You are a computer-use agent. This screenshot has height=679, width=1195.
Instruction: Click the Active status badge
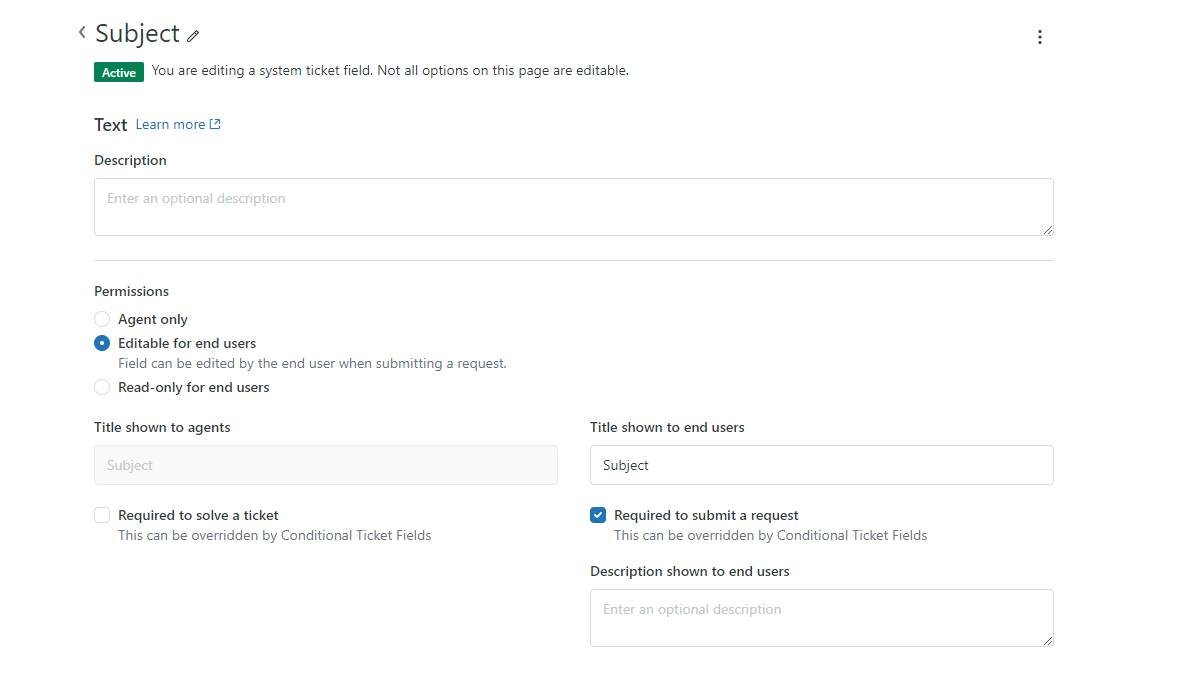[118, 72]
